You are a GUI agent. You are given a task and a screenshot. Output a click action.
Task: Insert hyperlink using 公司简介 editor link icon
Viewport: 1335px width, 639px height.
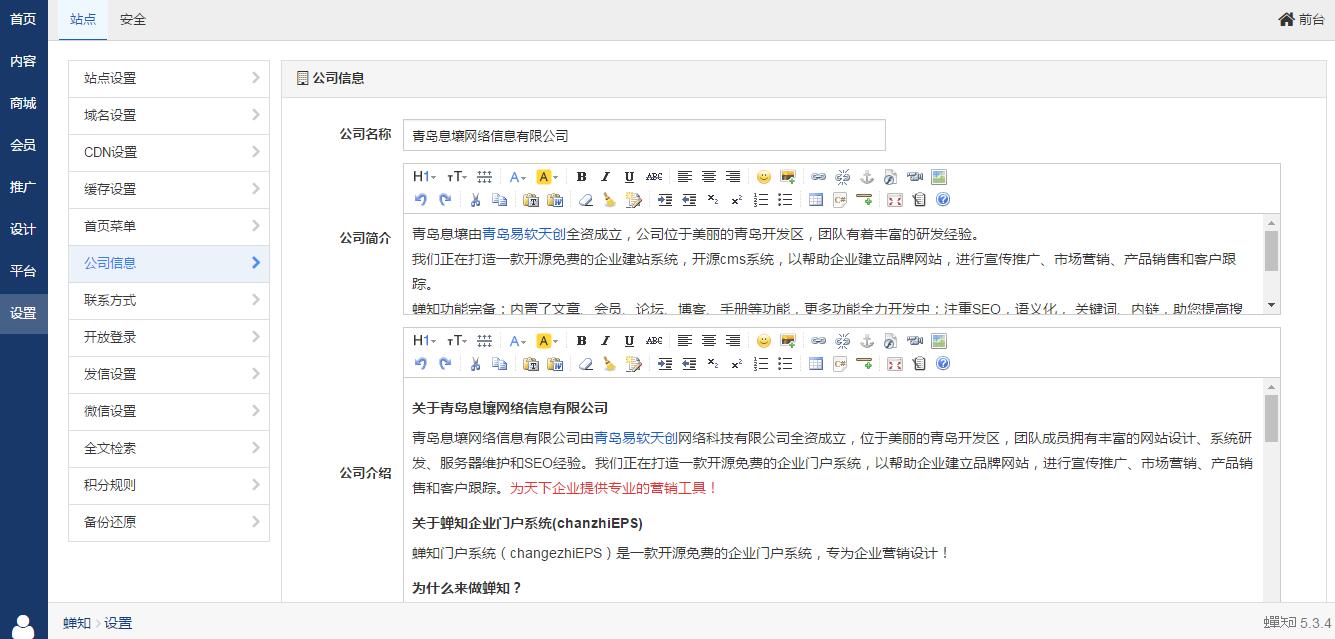[818, 177]
